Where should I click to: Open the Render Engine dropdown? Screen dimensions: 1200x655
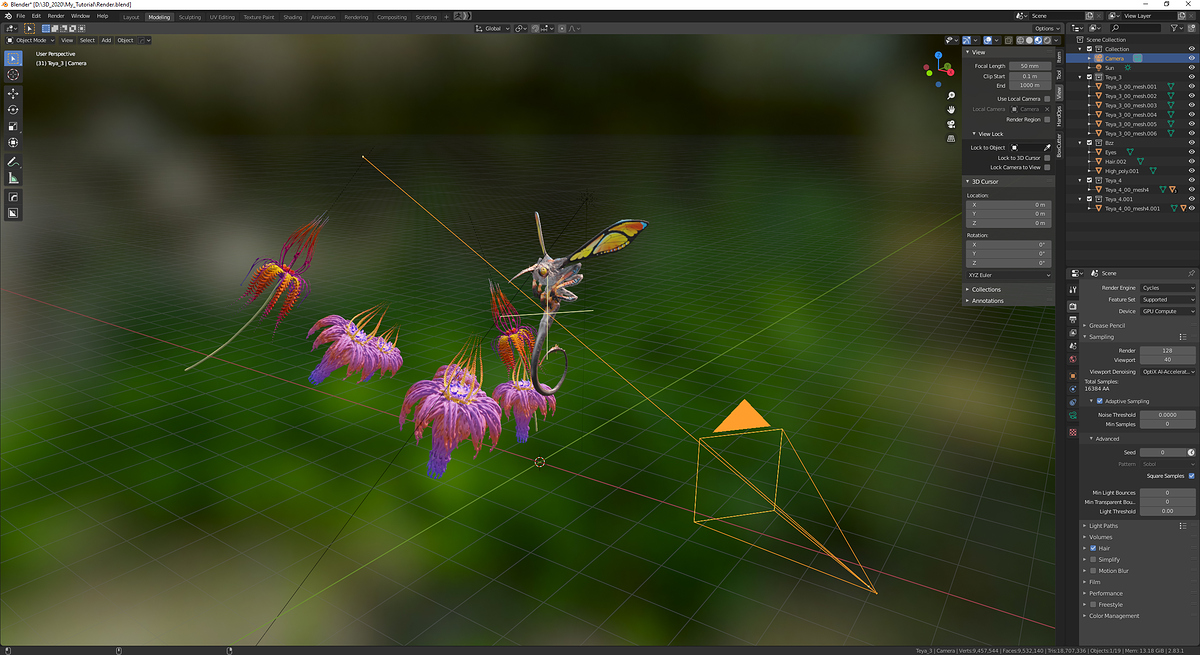(1168, 288)
